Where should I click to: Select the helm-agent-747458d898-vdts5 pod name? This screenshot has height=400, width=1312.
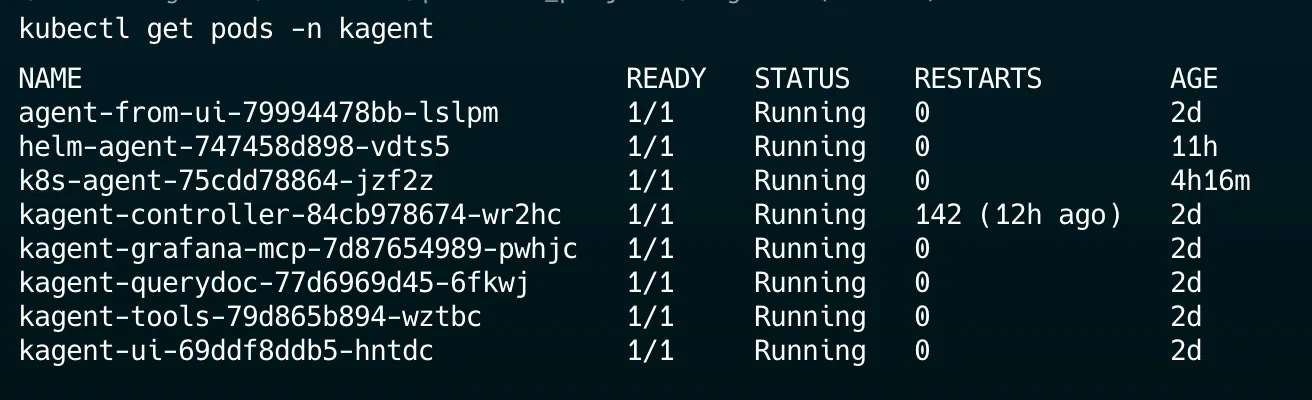(x=234, y=147)
